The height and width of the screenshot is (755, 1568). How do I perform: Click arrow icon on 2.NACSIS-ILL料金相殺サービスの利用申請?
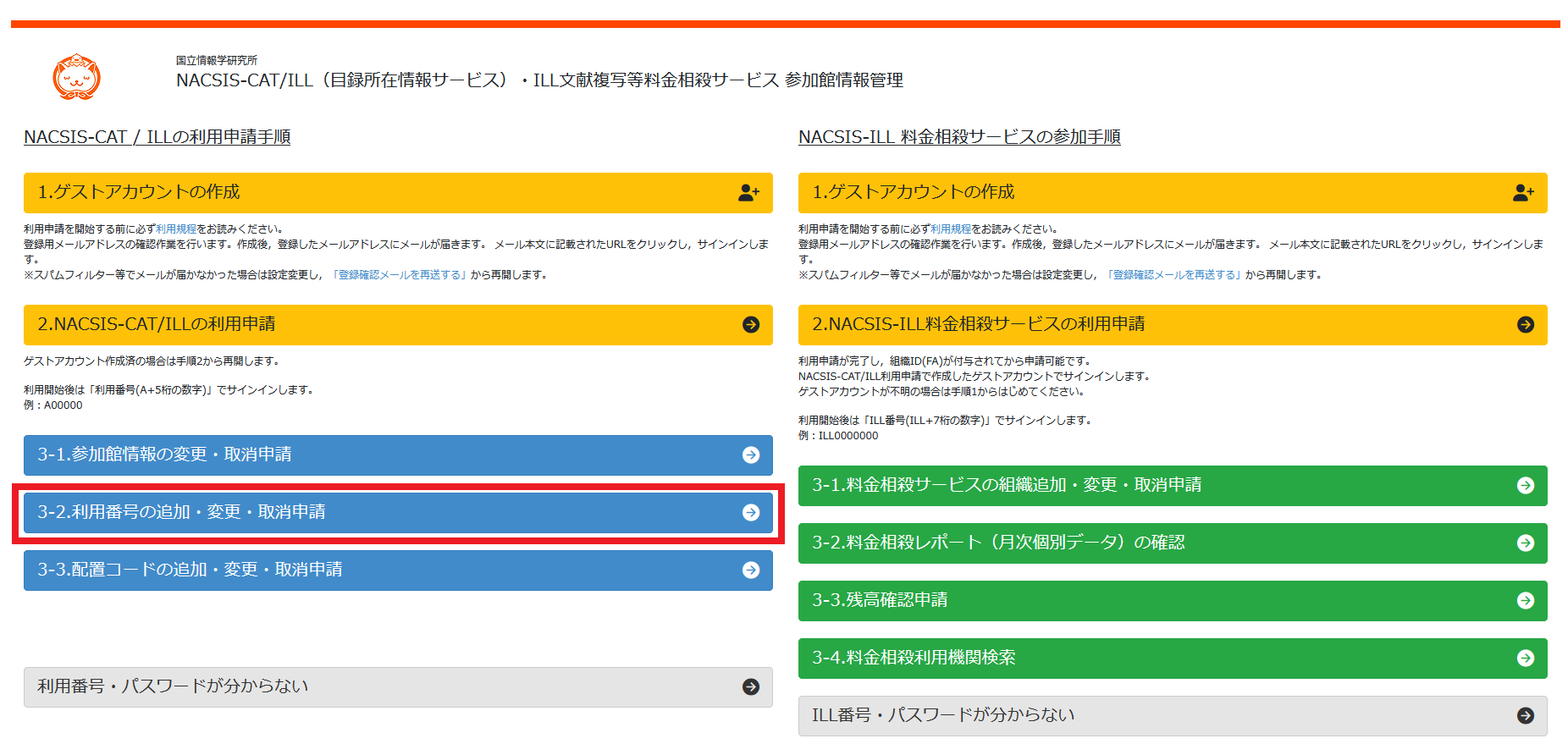click(1526, 325)
